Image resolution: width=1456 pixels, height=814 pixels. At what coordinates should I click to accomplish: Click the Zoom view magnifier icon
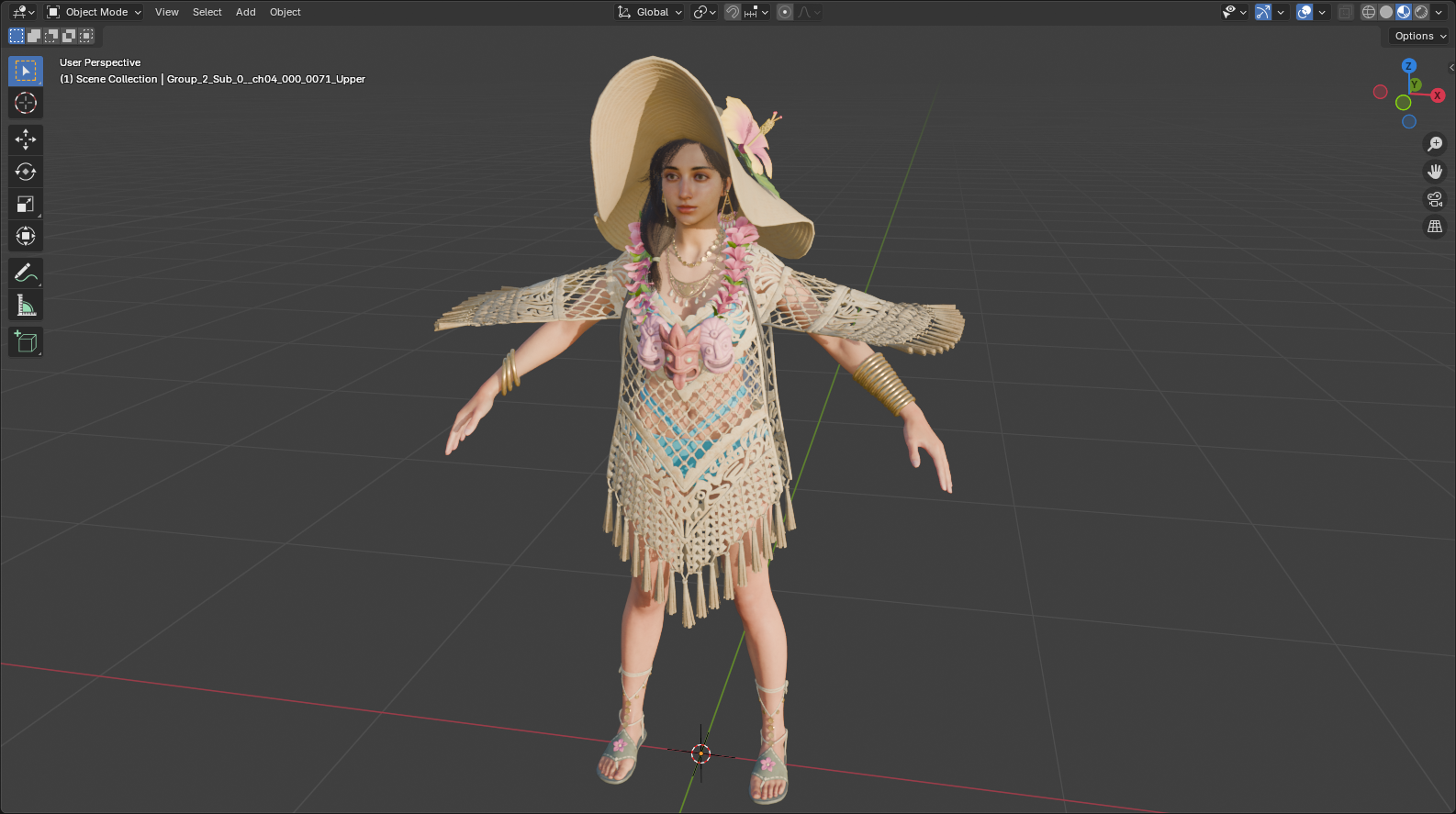point(1435,144)
